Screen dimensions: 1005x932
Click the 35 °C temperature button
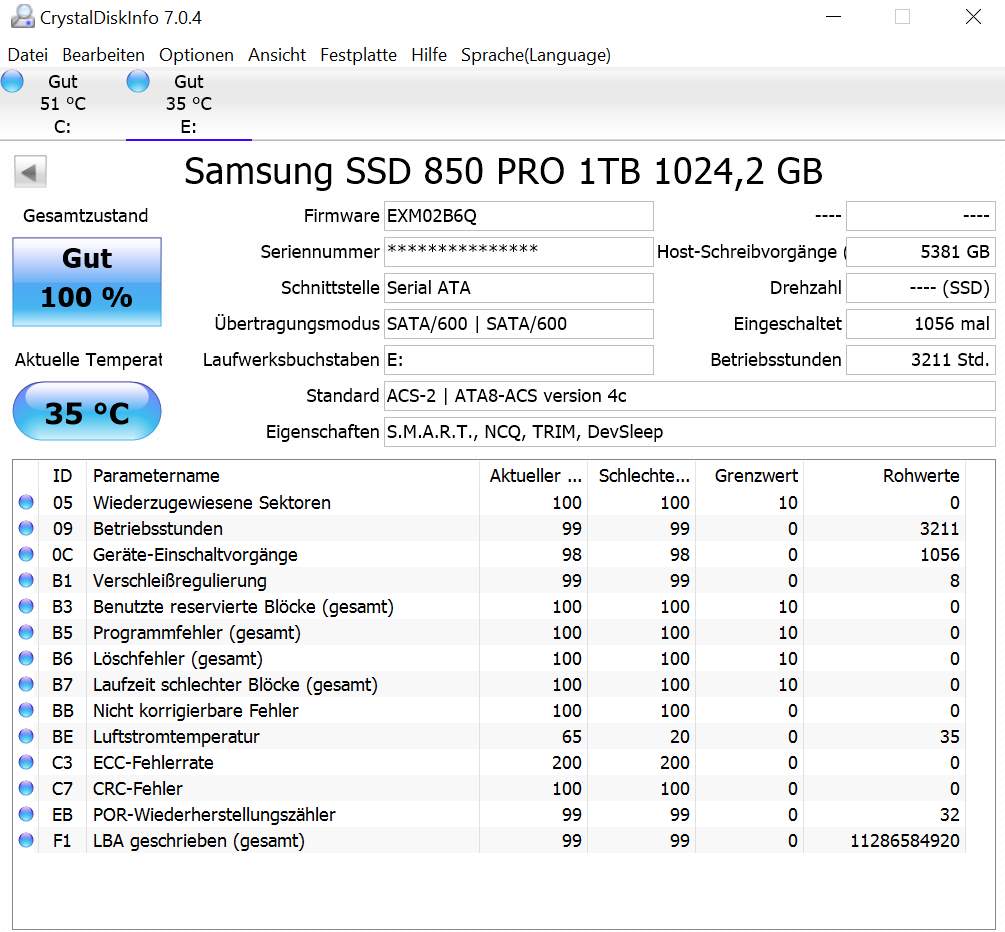point(87,412)
